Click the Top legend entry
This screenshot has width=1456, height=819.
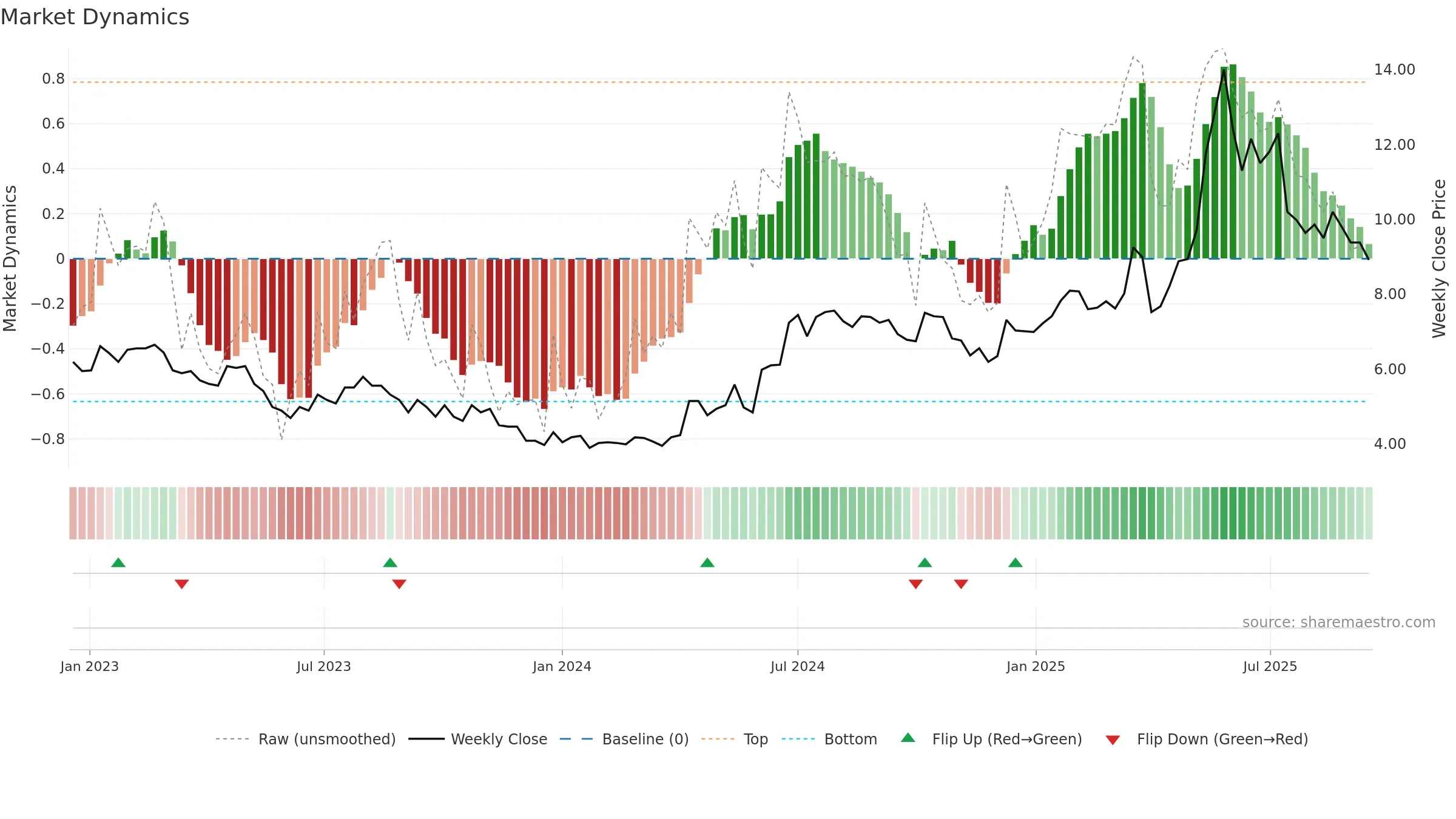(x=735, y=739)
